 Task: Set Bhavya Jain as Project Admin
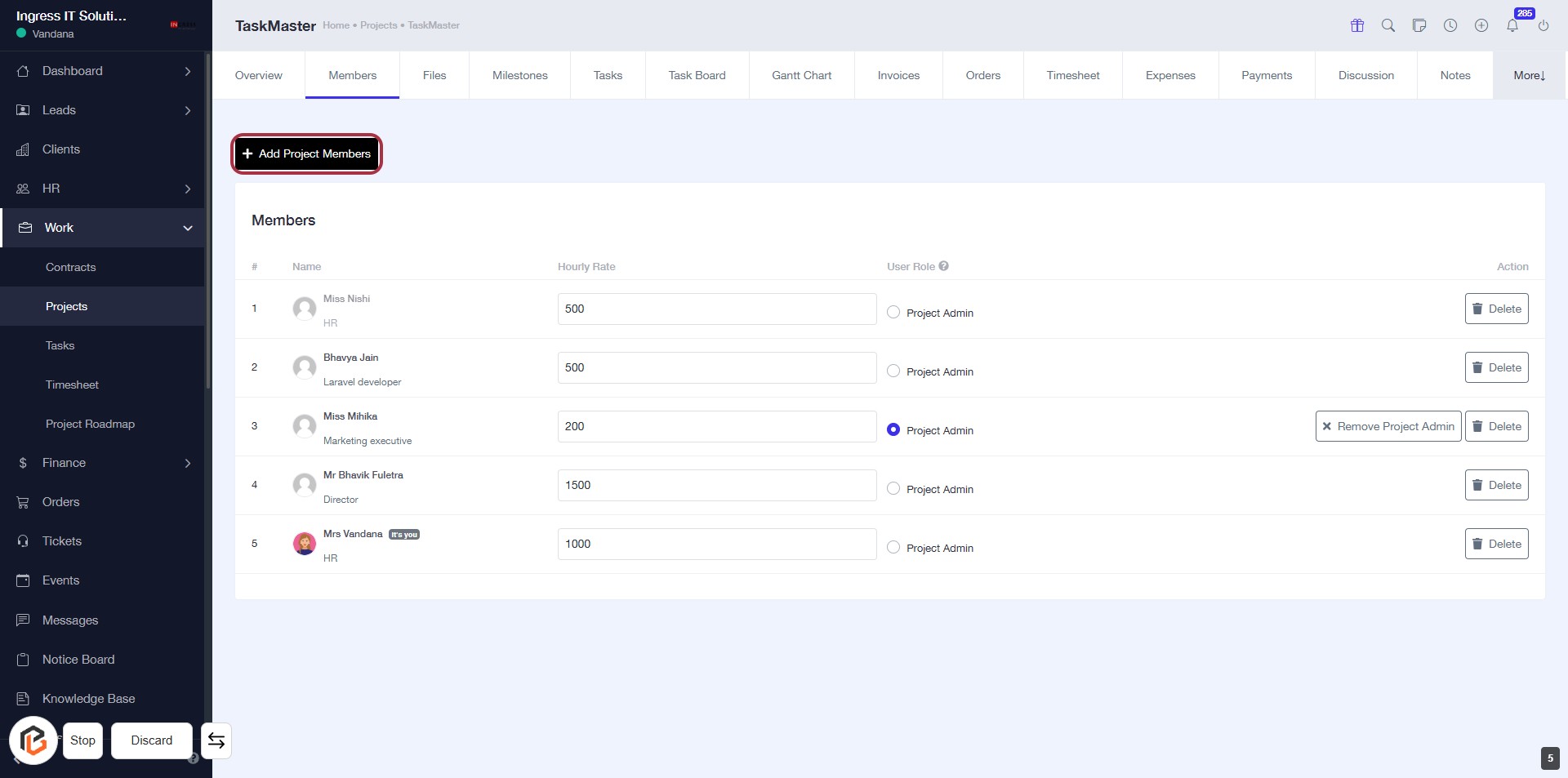893,371
